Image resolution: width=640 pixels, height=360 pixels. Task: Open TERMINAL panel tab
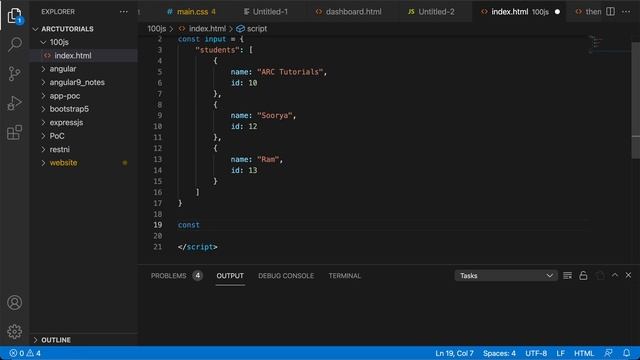pos(344,276)
